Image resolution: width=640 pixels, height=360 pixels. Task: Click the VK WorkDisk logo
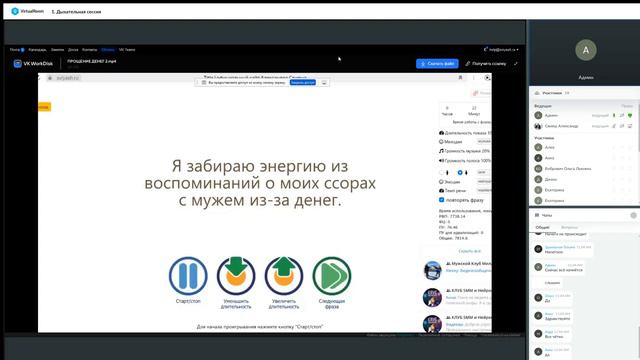(x=33, y=64)
